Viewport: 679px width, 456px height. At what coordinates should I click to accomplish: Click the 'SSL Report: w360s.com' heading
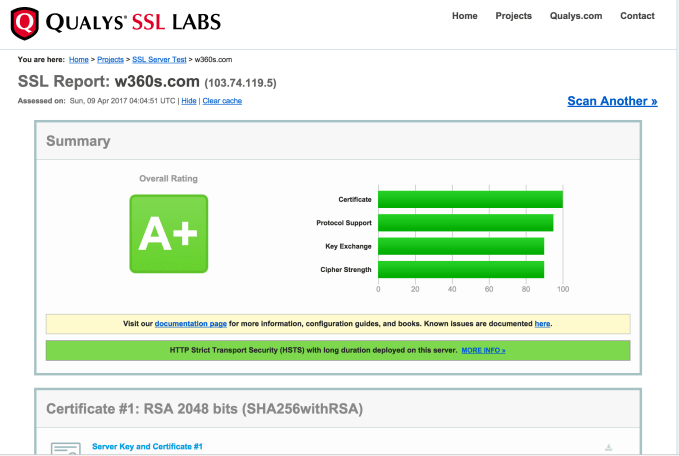(109, 81)
